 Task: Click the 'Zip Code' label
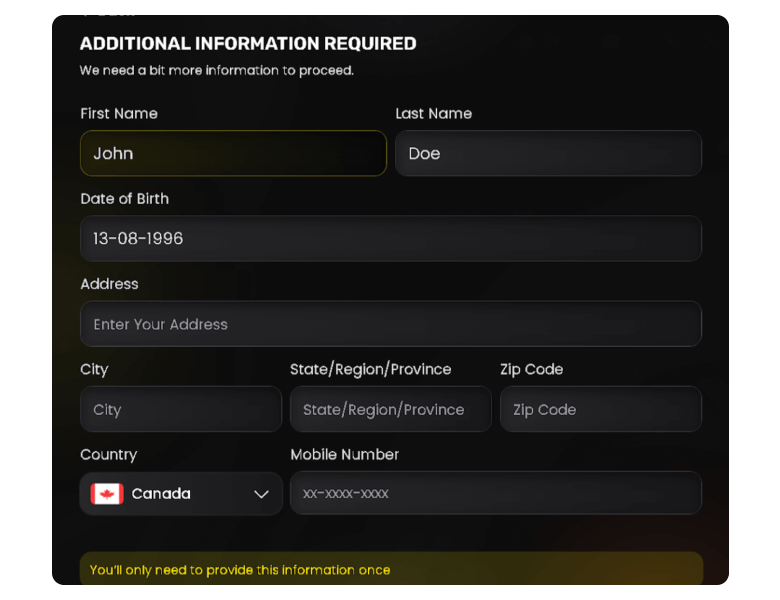(531, 370)
